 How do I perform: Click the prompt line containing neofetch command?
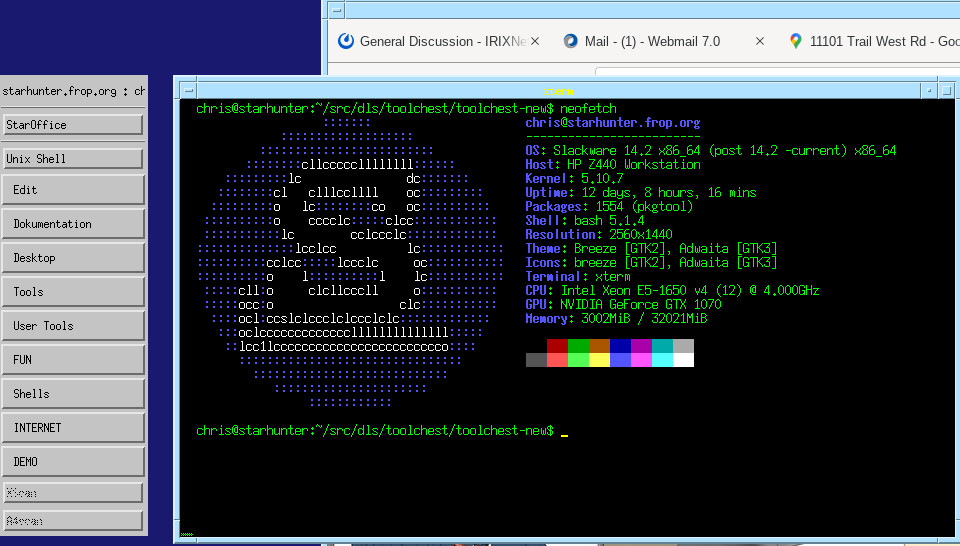[x=407, y=109]
